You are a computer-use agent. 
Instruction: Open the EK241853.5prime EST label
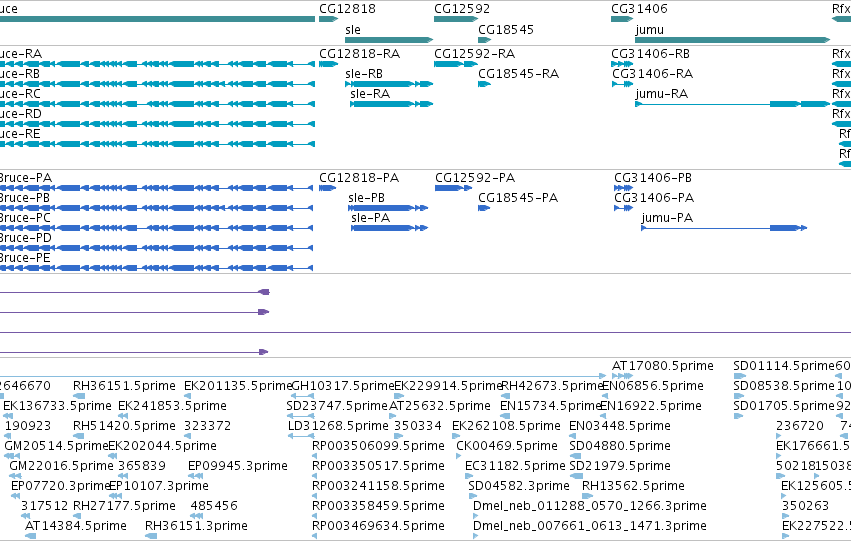(x=172, y=406)
